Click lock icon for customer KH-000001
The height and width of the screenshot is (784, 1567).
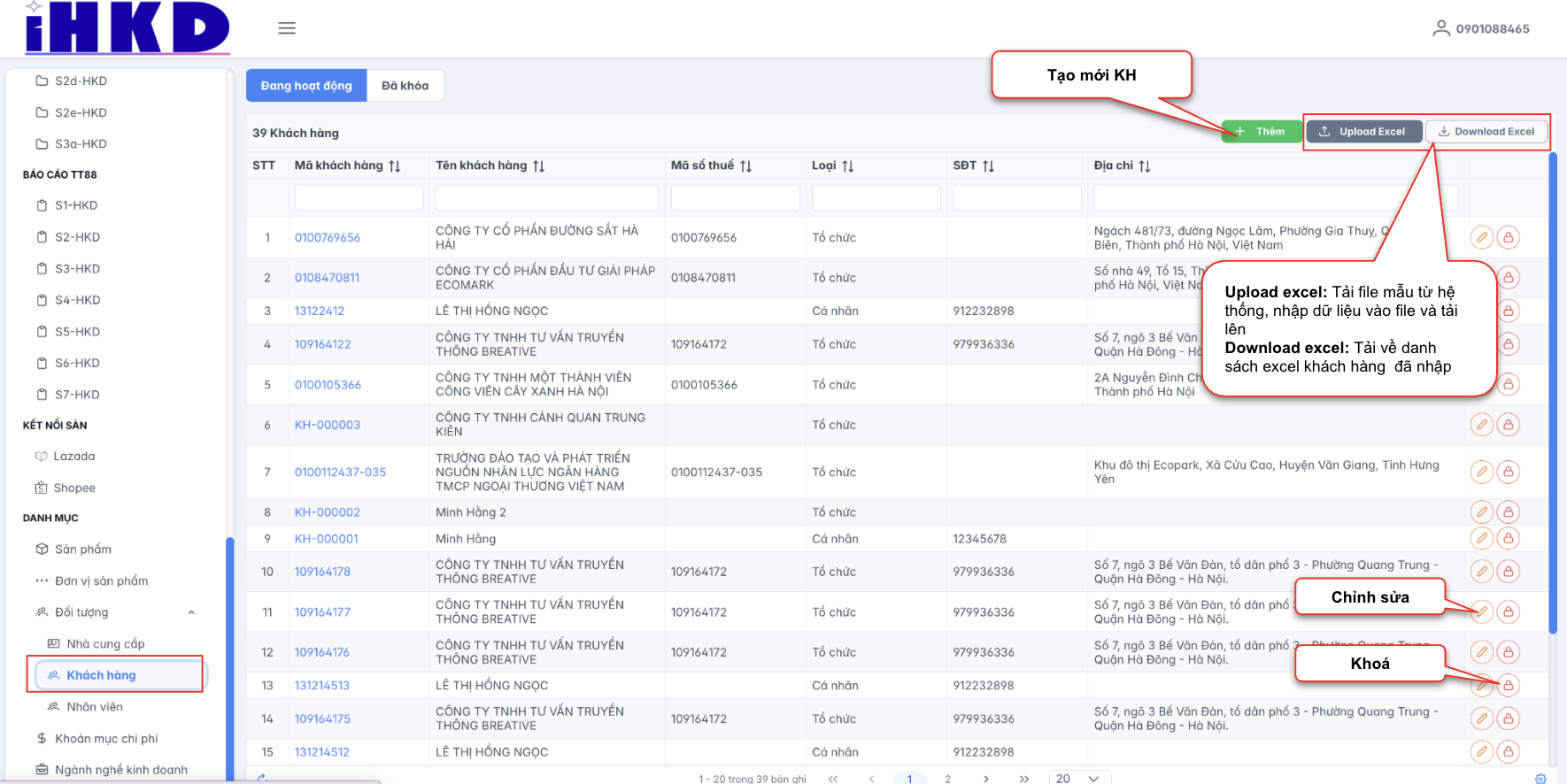[x=1508, y=539]
